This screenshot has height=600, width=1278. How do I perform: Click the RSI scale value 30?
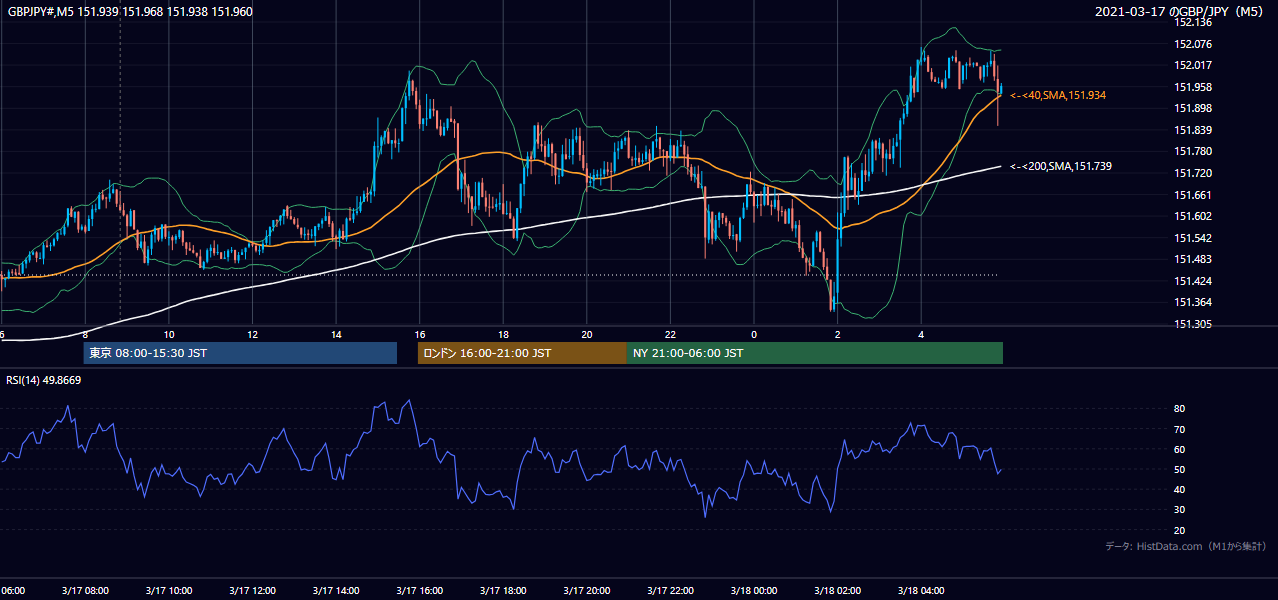coord(1180,509)
